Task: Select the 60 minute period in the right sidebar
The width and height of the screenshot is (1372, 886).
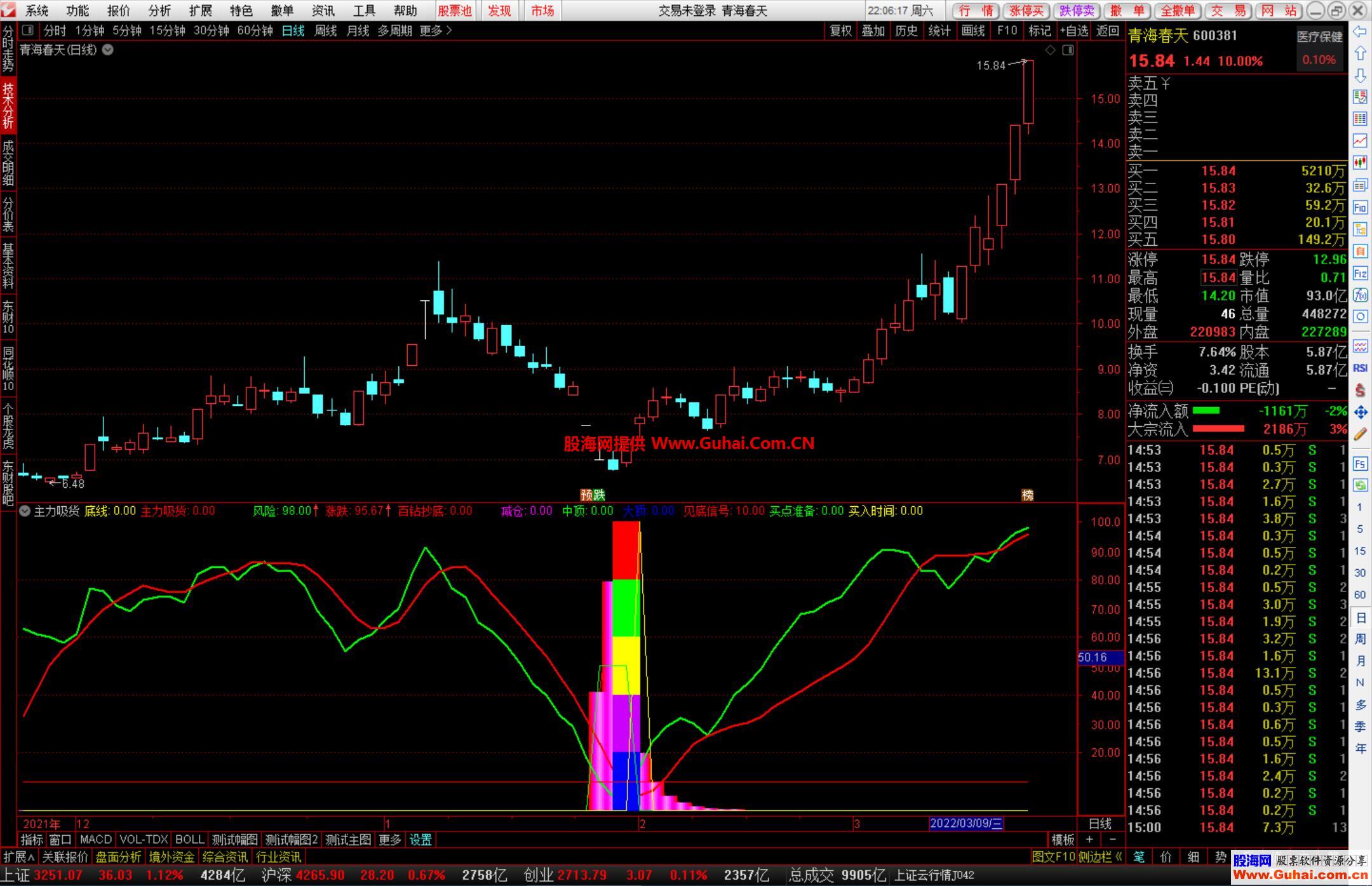Action: pos(1360,594)
